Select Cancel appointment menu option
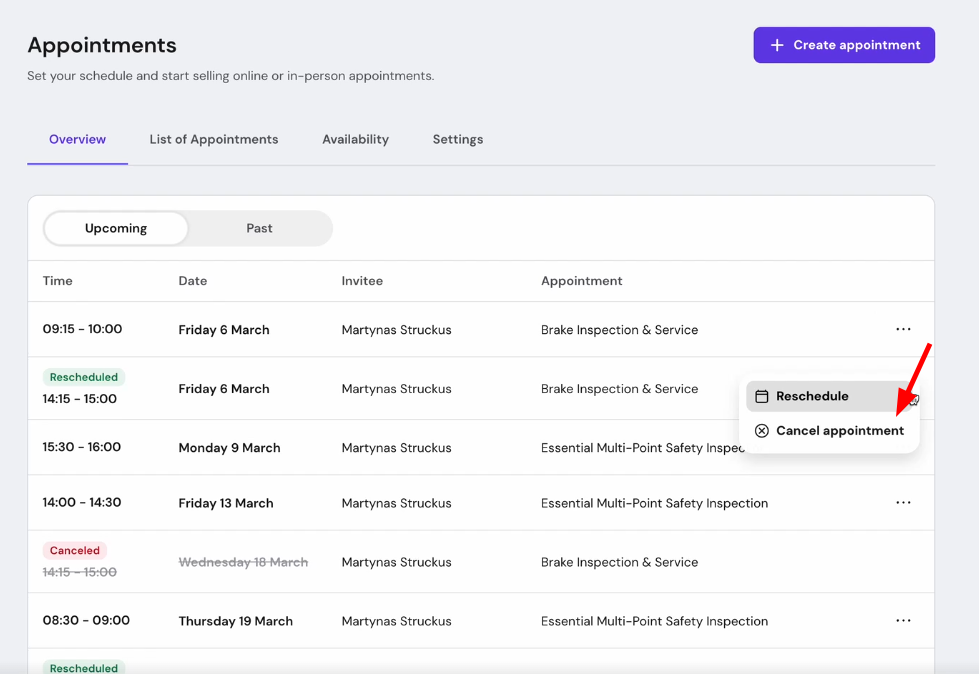 tap(839, 431)
